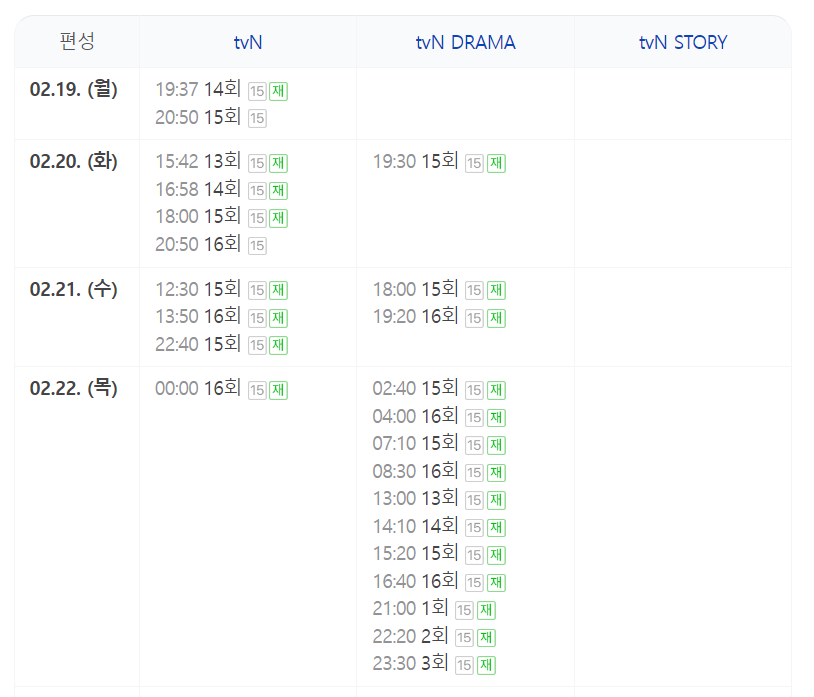Click tvN DRAMA 13:00 13회 entry

pyautogui.click(x=439, y=499)
